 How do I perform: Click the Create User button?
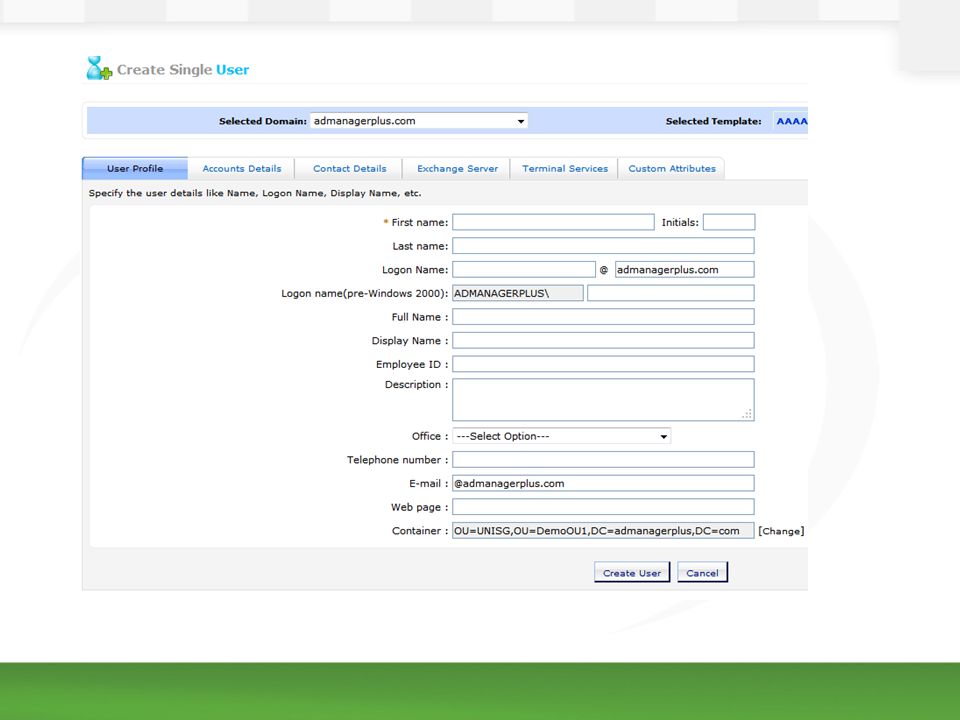[632, 572]
